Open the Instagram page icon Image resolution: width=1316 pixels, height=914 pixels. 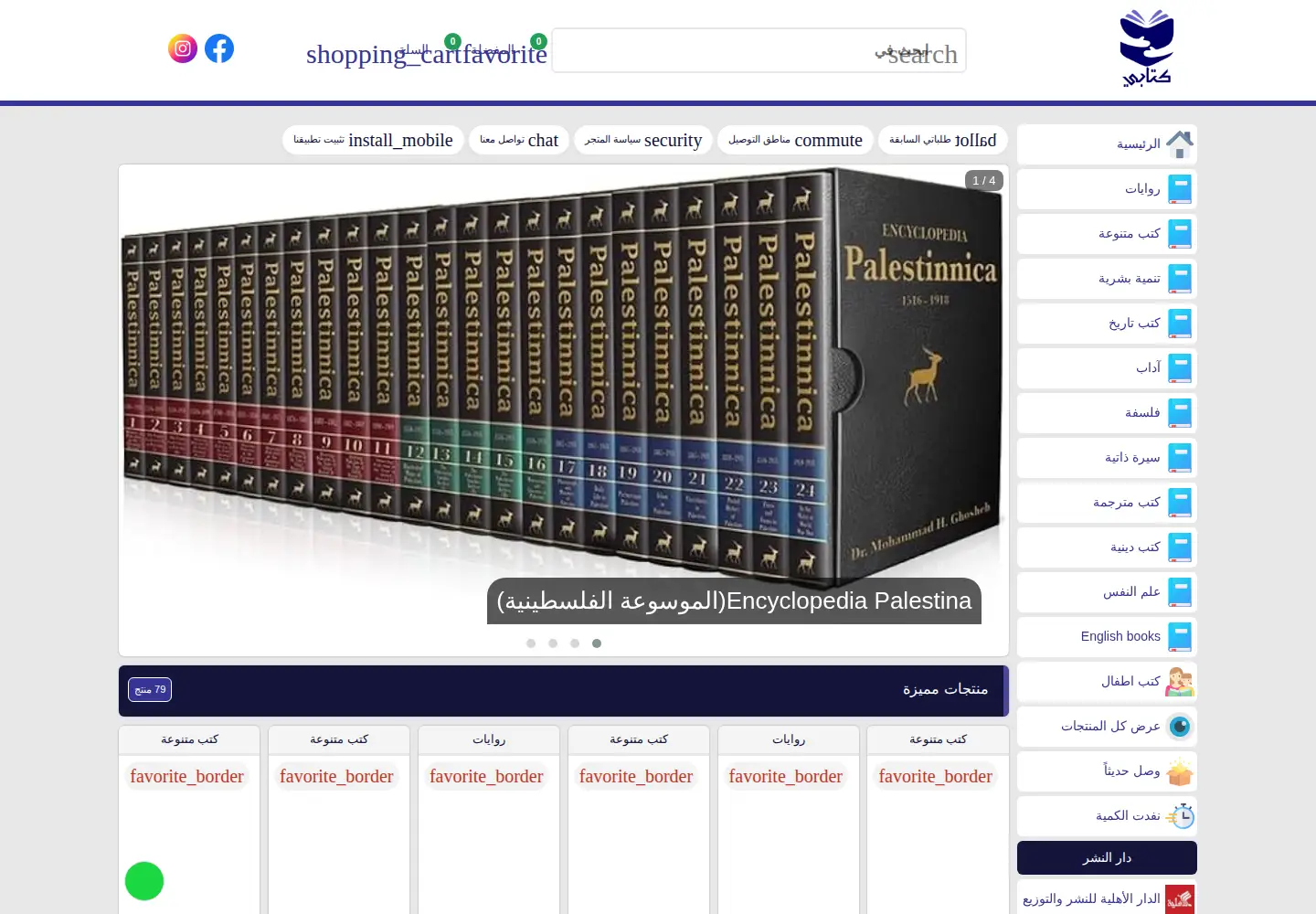pyautogui.click(x=183, y=48)
